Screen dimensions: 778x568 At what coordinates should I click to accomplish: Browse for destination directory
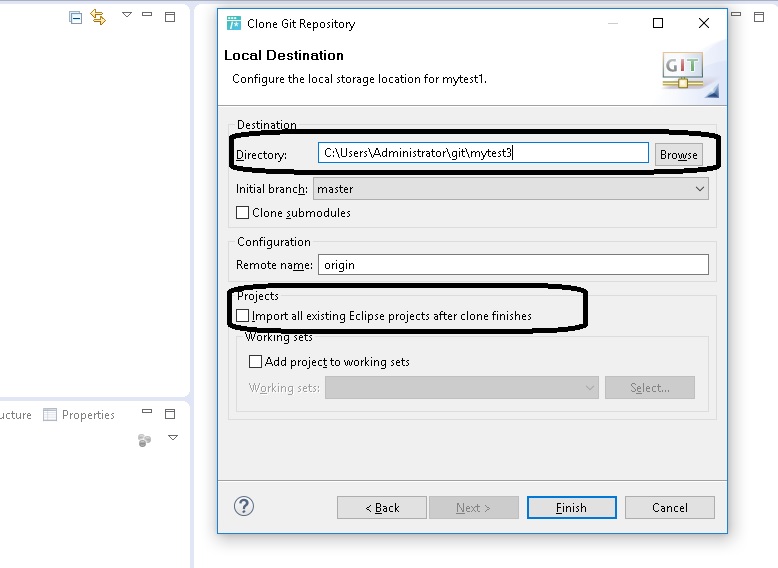(x=679, y=155)
